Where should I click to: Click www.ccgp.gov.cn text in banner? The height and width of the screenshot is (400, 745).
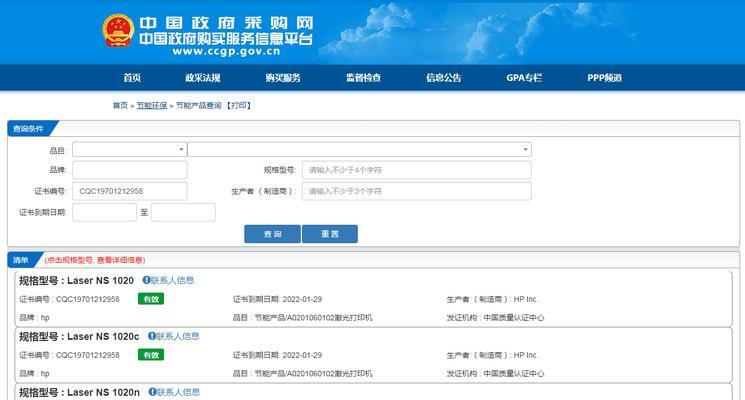coord(227,51)
